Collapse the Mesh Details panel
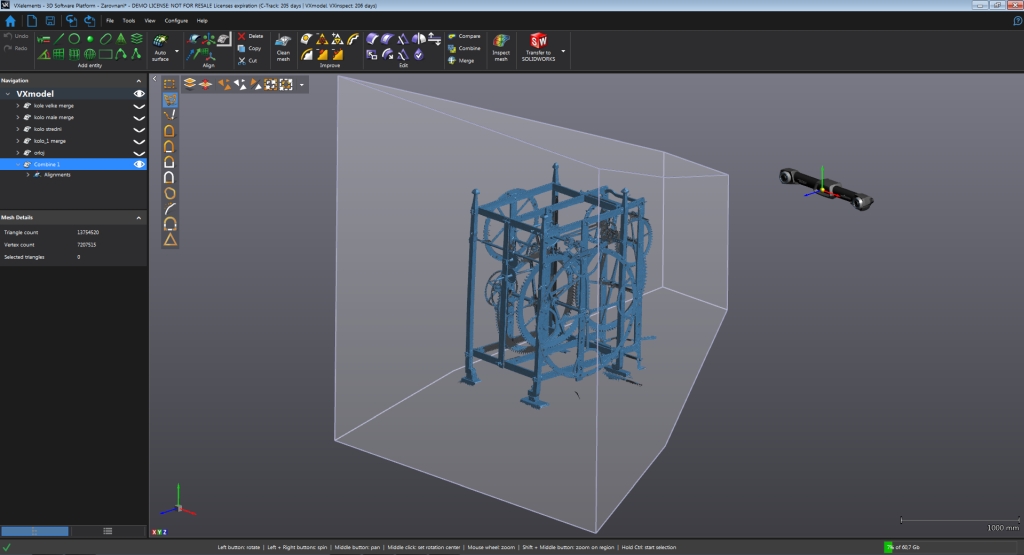1024x555 pixels. click(x=140, y=217)
